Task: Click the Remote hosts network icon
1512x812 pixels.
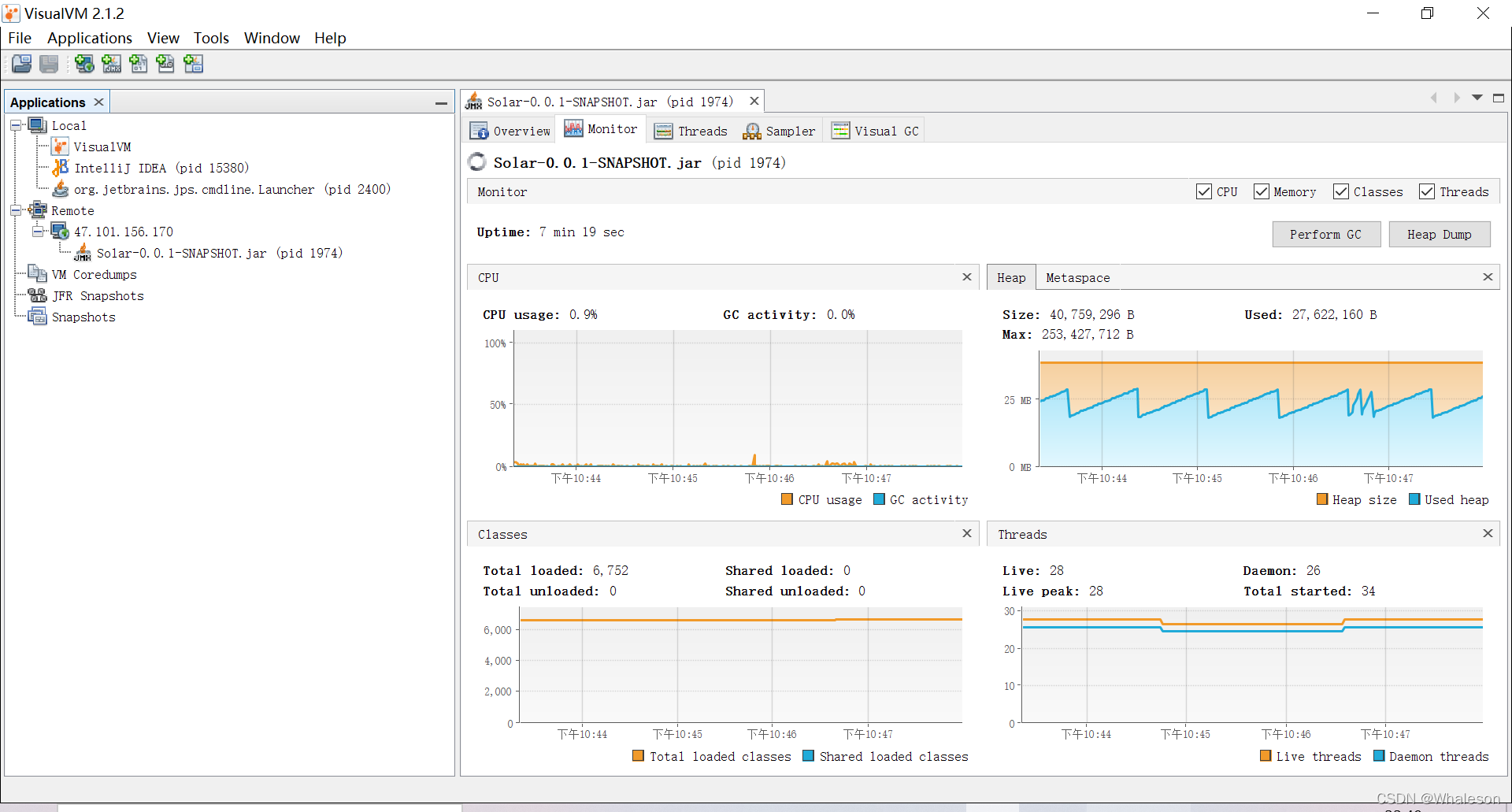Action: coord(38,210)
